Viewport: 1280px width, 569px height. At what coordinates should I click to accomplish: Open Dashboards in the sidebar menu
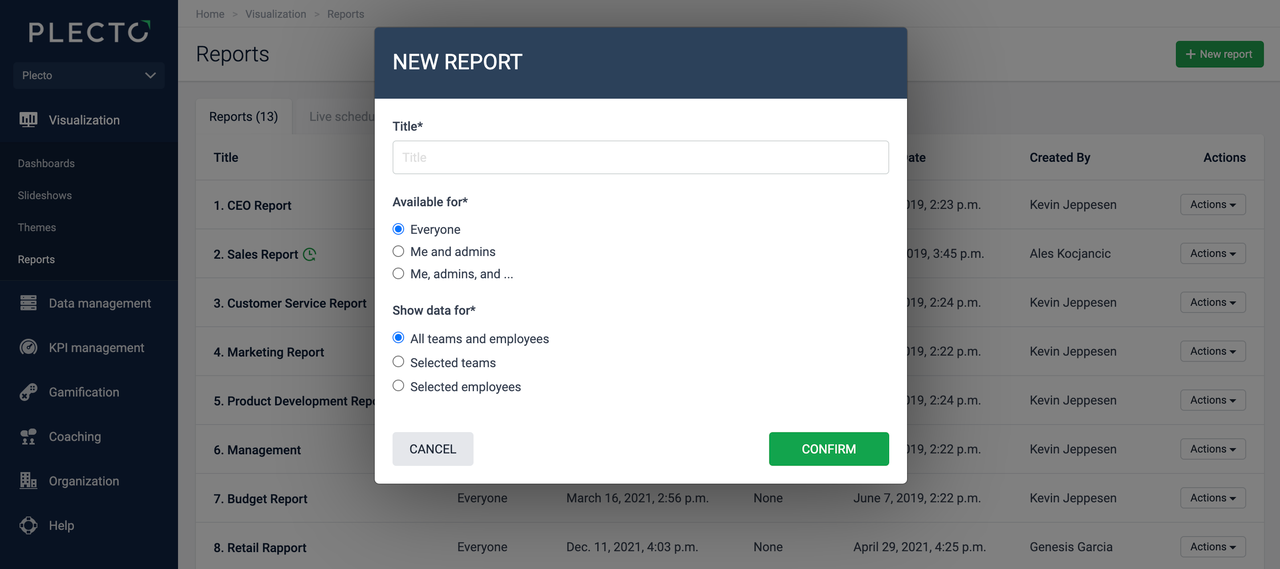pos(46,163)
